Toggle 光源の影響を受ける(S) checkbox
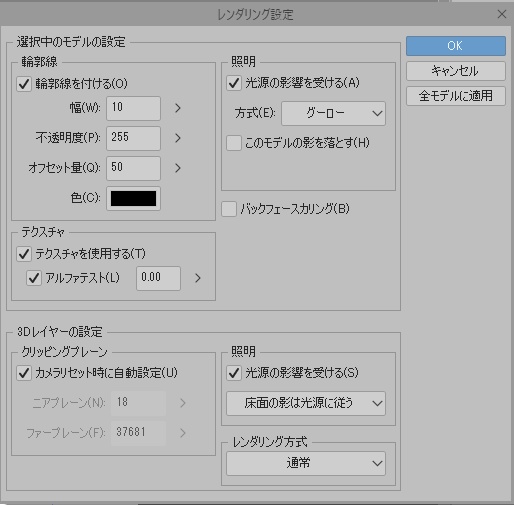 click(x=234, y=373)
